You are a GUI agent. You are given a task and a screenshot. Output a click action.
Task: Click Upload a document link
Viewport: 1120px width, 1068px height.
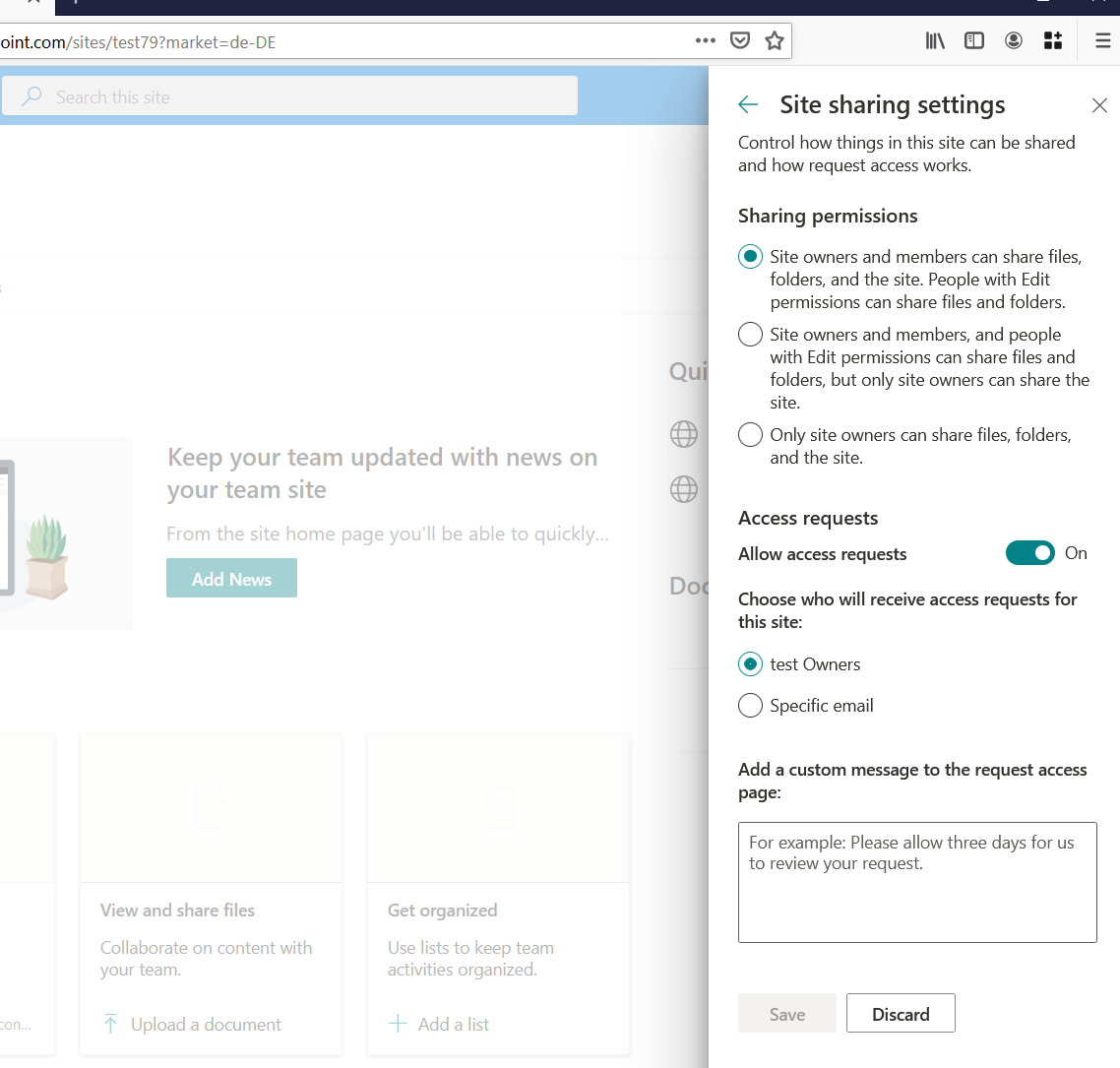pos(206,1025)
